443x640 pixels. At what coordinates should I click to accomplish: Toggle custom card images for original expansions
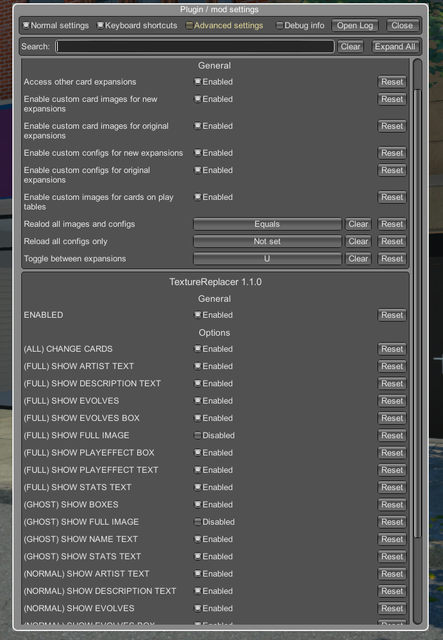[x=198, y=126]
